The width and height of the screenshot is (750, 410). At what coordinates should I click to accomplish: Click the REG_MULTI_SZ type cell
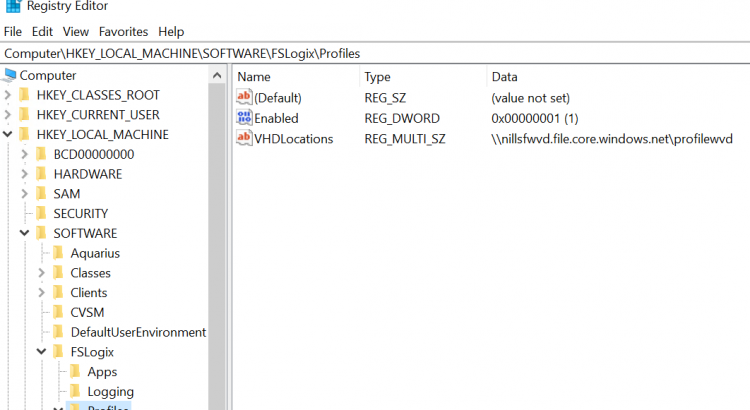click(405, 139)
